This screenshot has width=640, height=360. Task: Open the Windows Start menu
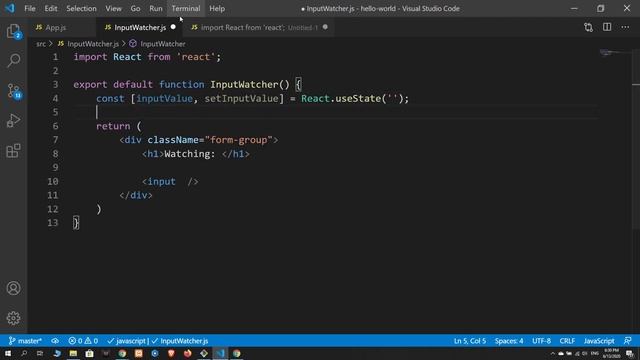pyautogui.click(x=8, y=353)
